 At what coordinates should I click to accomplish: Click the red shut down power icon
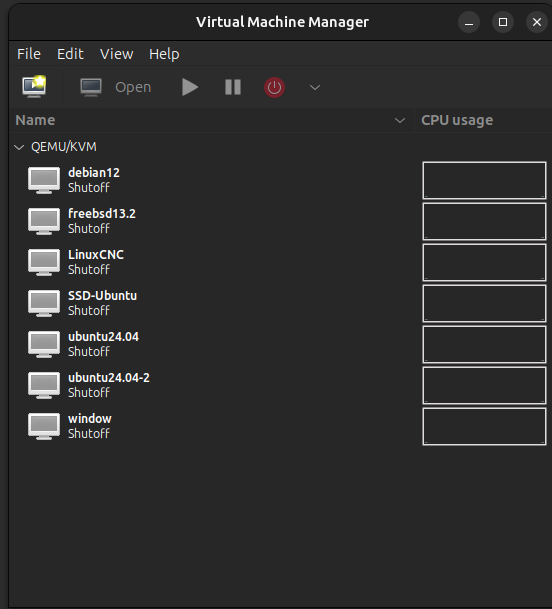pos(274,87)
